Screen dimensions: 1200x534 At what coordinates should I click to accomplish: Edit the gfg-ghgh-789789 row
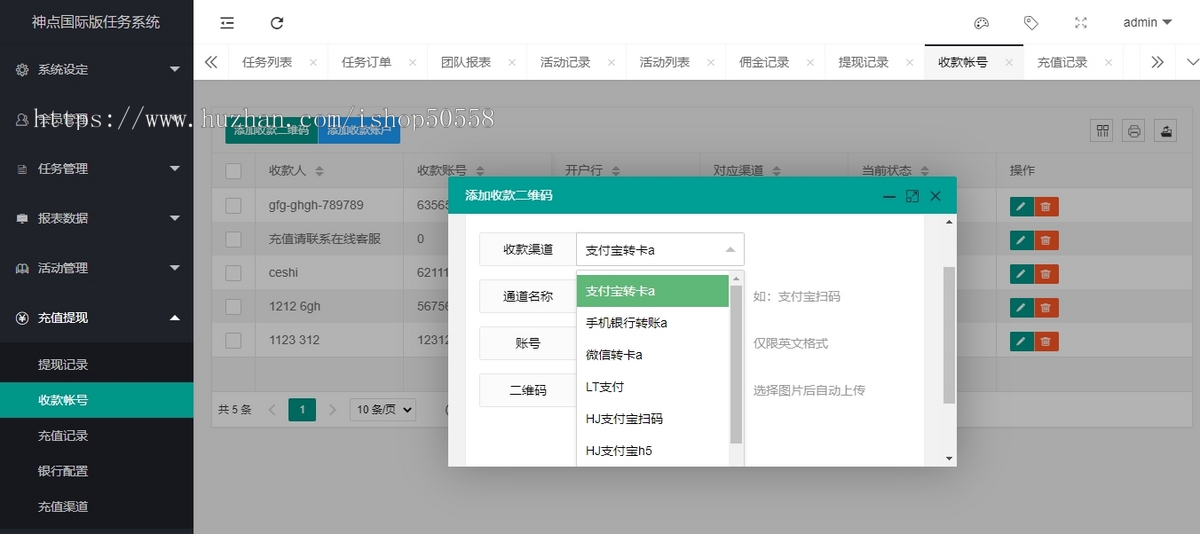coord(1021,207)
